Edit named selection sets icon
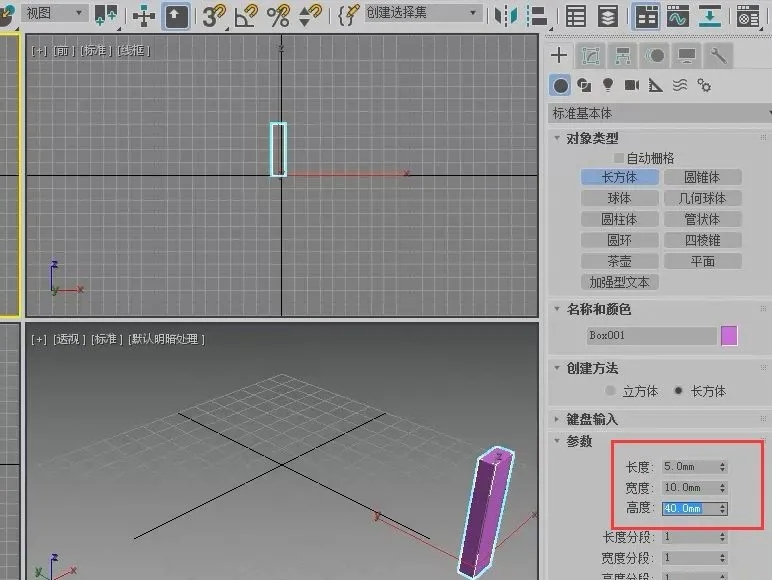 click(x=349, y=15)
